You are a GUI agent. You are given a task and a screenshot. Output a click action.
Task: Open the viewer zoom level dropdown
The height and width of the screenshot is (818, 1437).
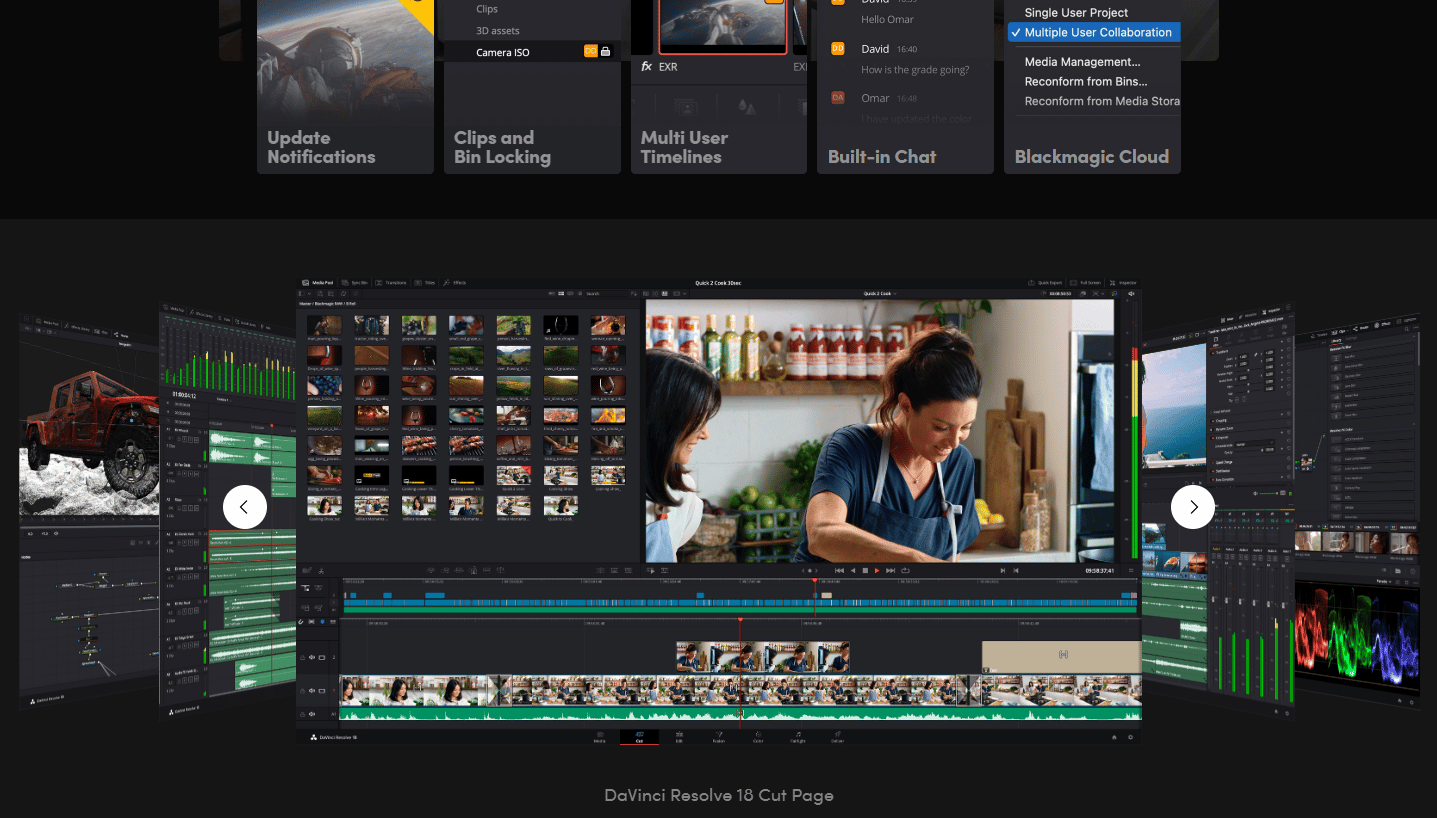[x=1101, y=294]
